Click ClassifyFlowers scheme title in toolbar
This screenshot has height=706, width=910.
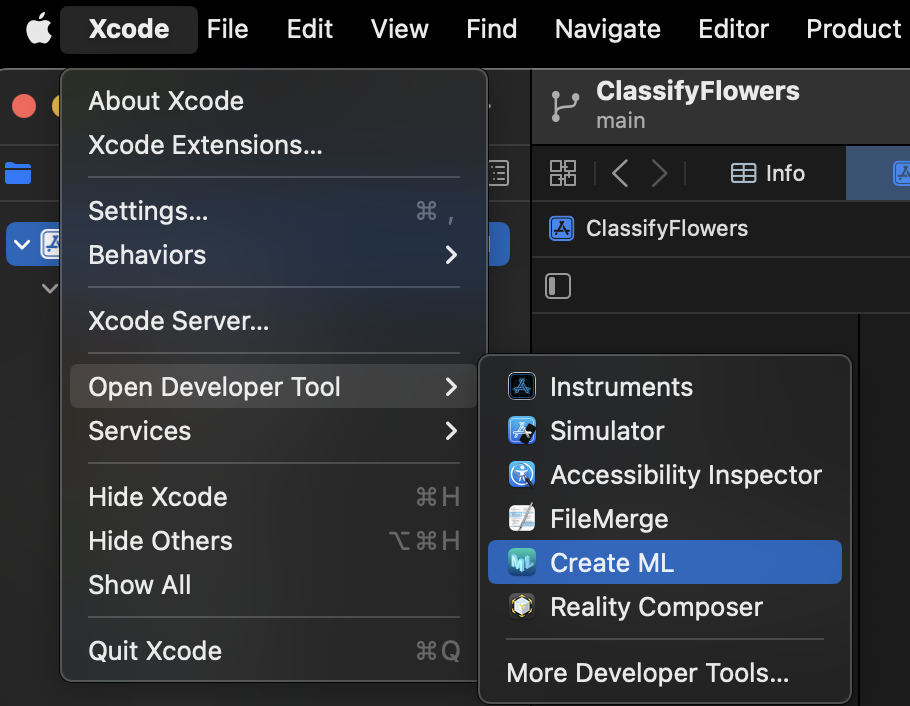[x=698, y=91]
